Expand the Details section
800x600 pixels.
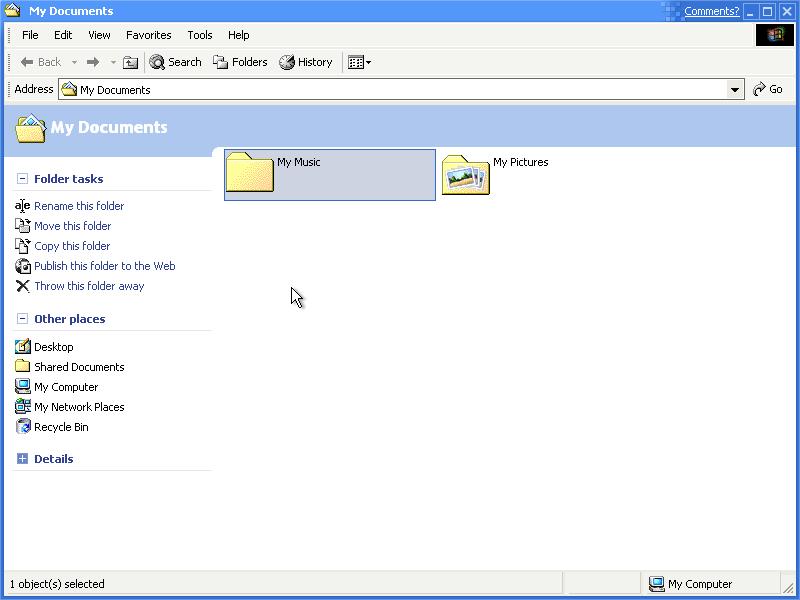[22, 459]
